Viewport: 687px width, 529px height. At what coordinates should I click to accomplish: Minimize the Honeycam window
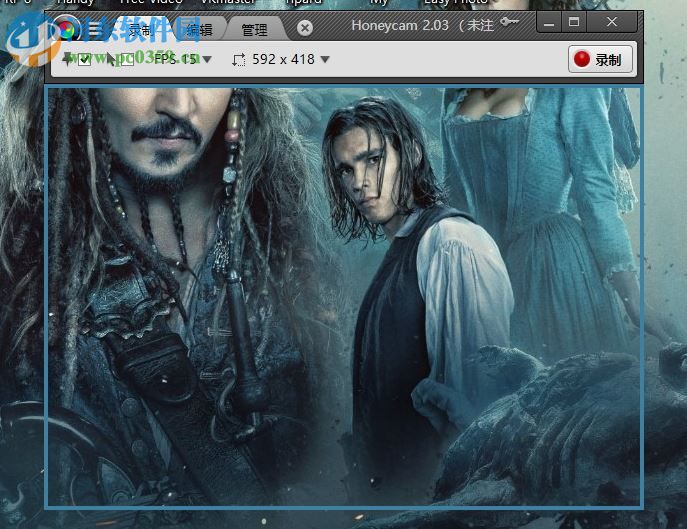tap(549, 22)
